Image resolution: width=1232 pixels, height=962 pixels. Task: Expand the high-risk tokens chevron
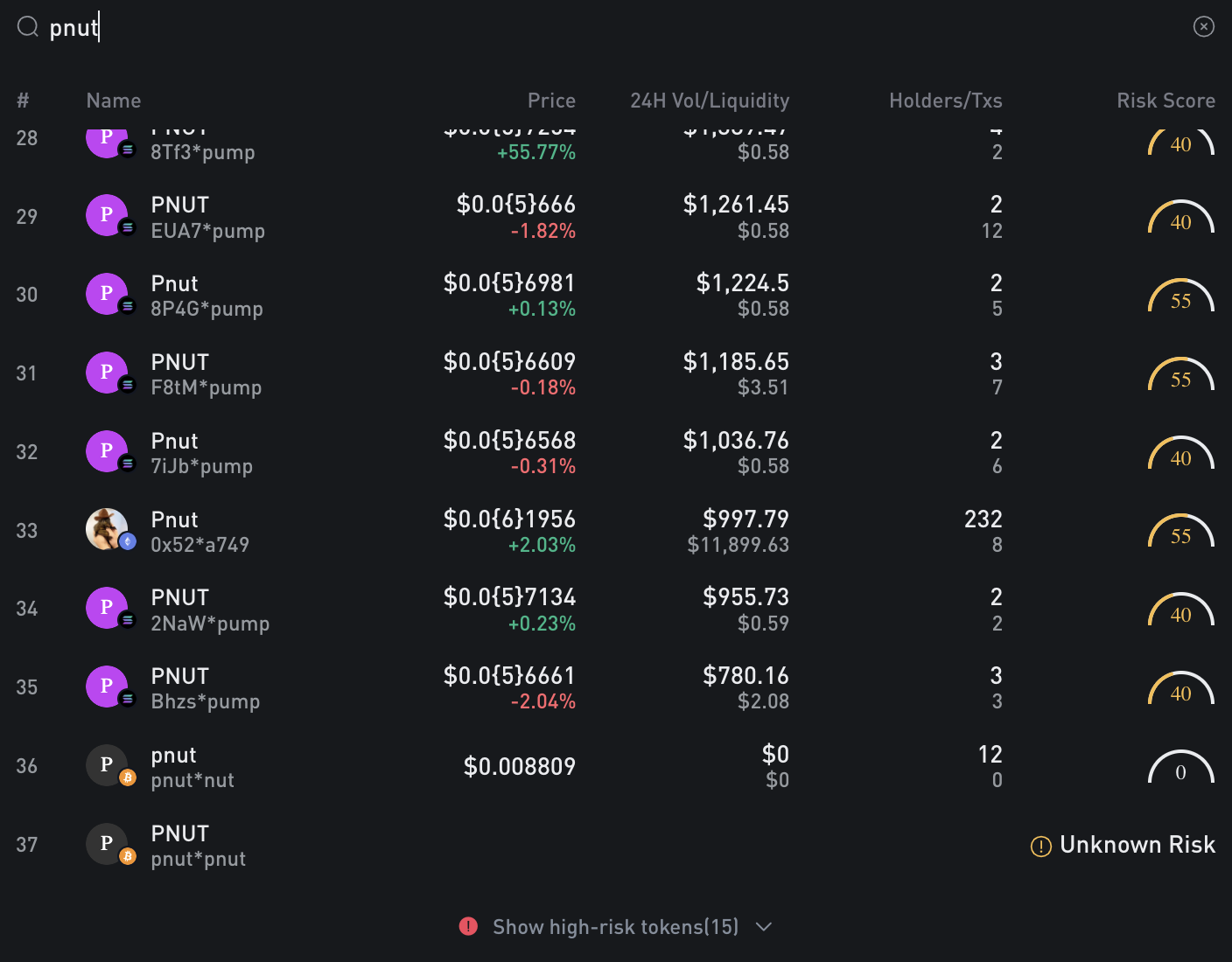764,926
